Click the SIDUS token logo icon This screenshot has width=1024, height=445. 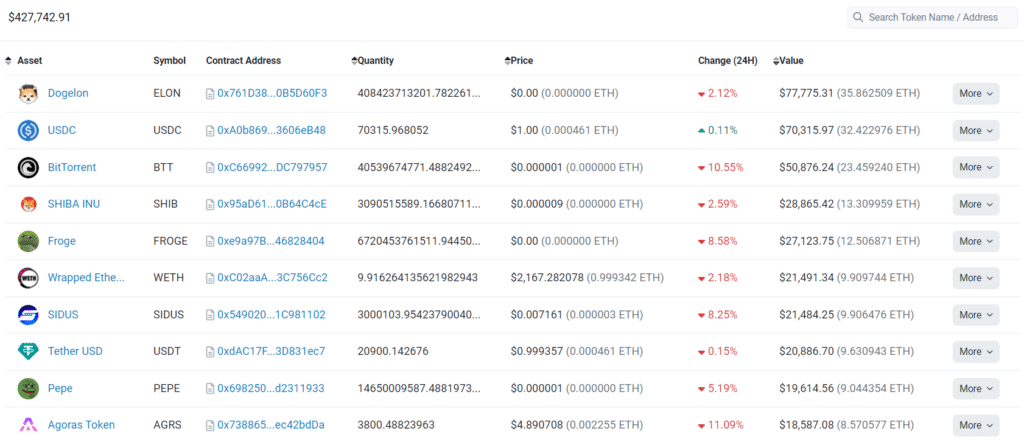click(x=28, y=314)
